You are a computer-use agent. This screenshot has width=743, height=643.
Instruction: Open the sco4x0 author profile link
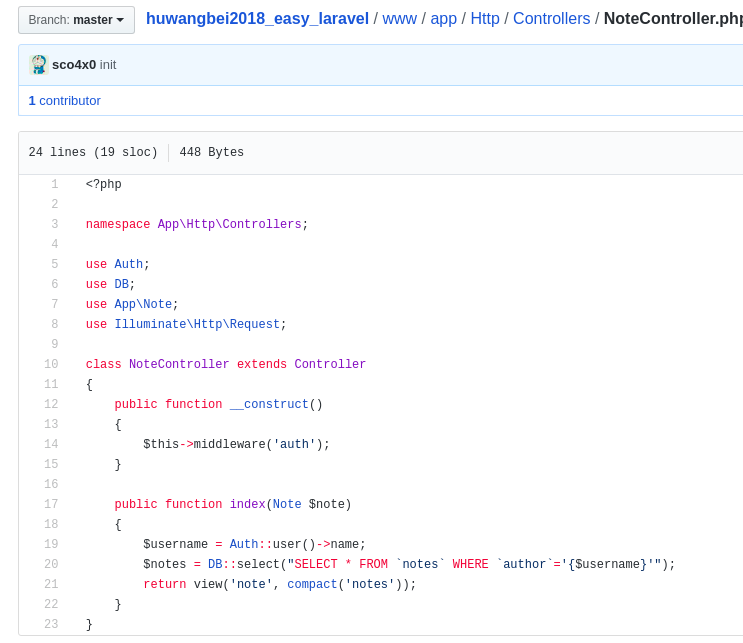(x=74, y=65)
